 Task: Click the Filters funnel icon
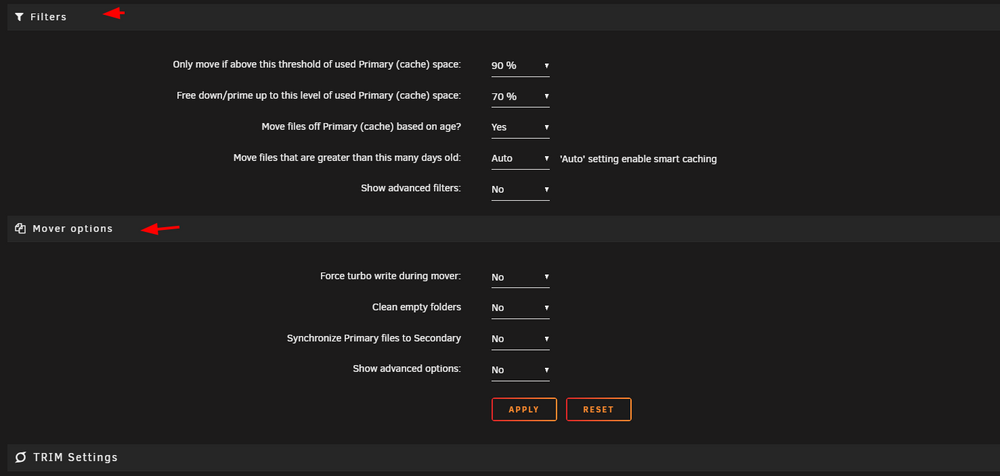(19, 17)
